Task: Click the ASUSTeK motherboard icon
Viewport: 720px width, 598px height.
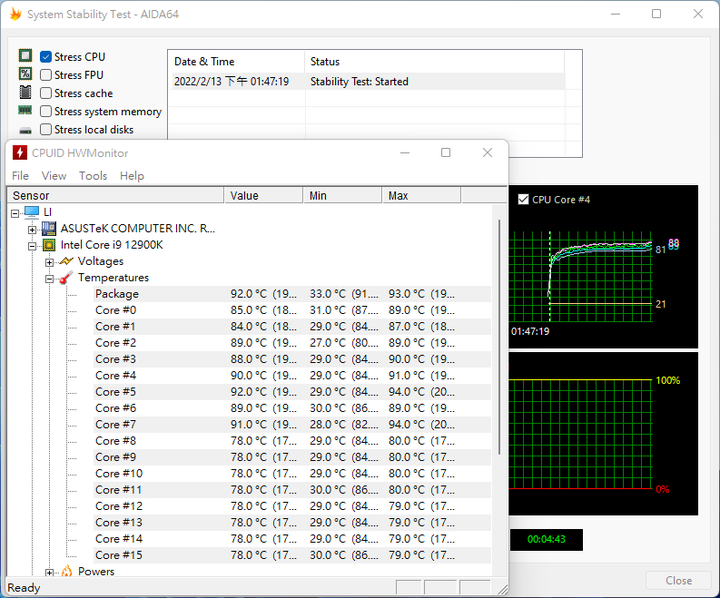Action: (49, 228)
